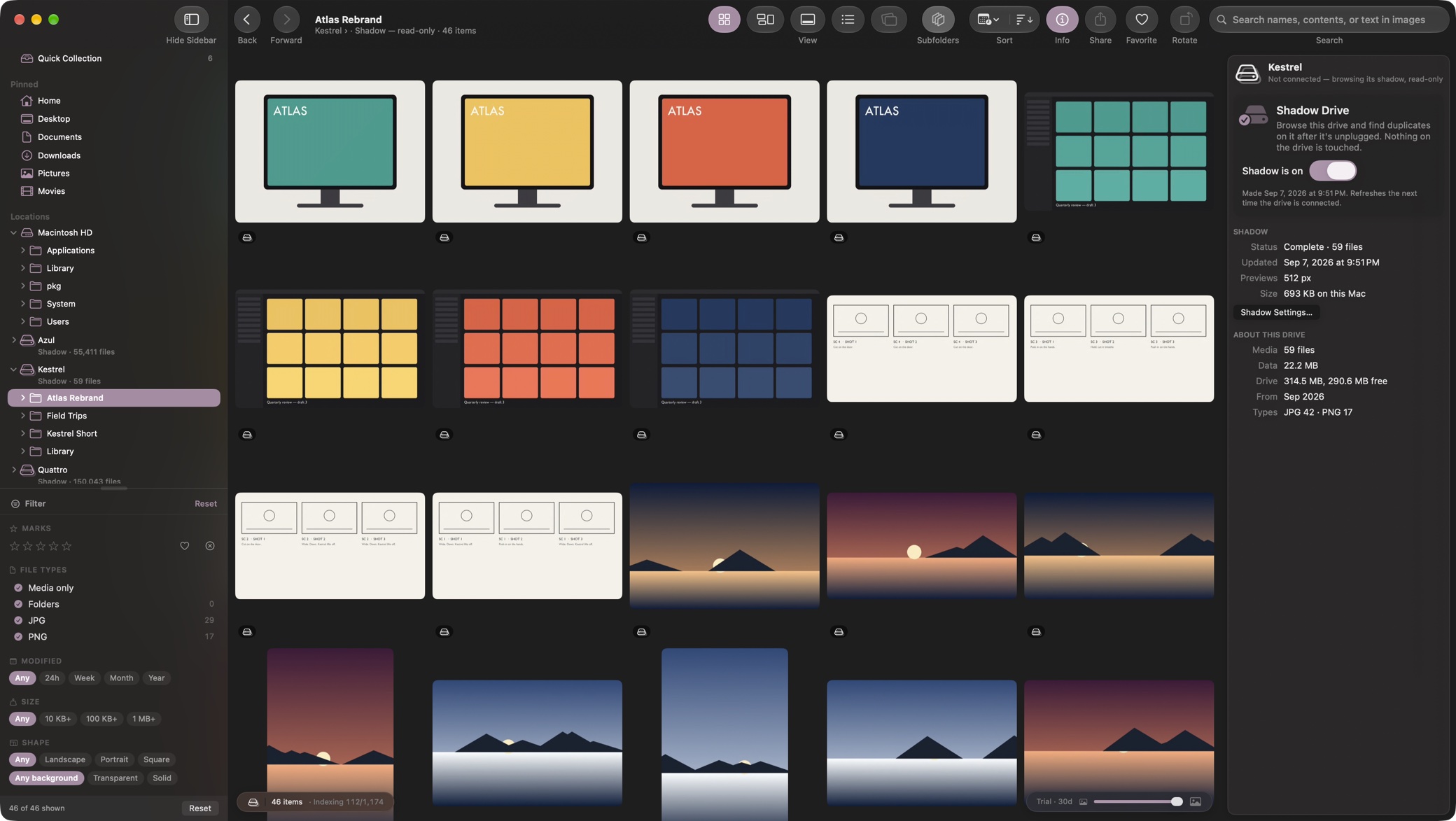1456x821 pixels.
Task: Open the group-by calendar dropdown in Sort
Action: pos(988,20)
